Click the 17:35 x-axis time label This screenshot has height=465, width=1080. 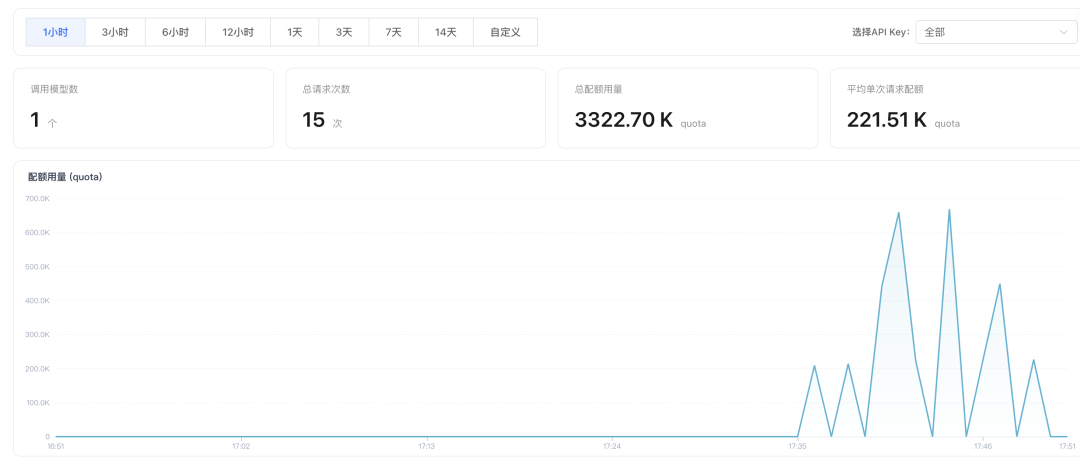point(798,447)
